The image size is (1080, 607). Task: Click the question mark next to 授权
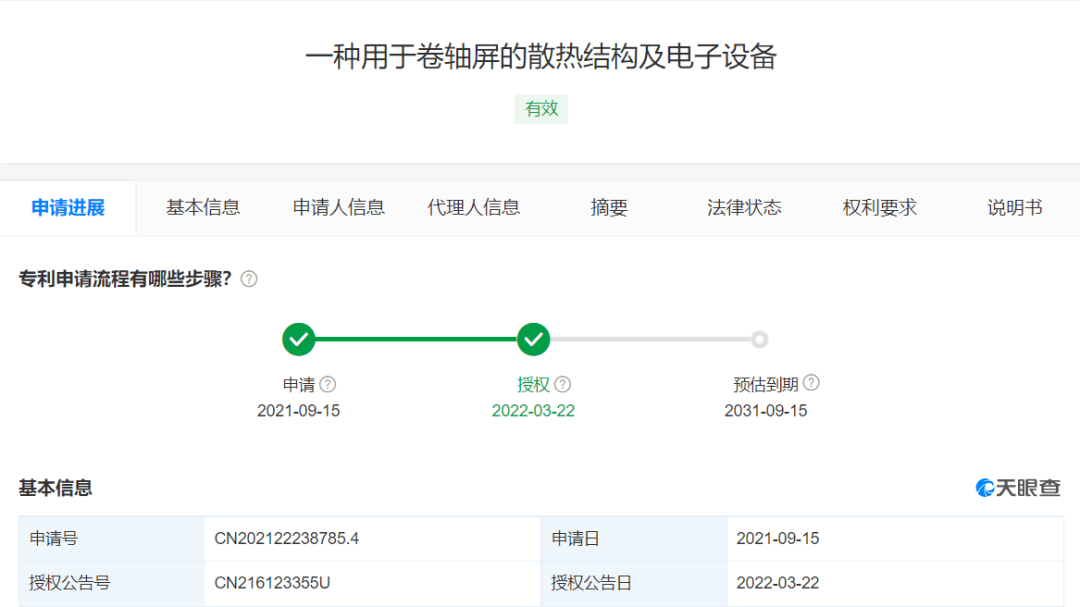(x=563, y=384)
